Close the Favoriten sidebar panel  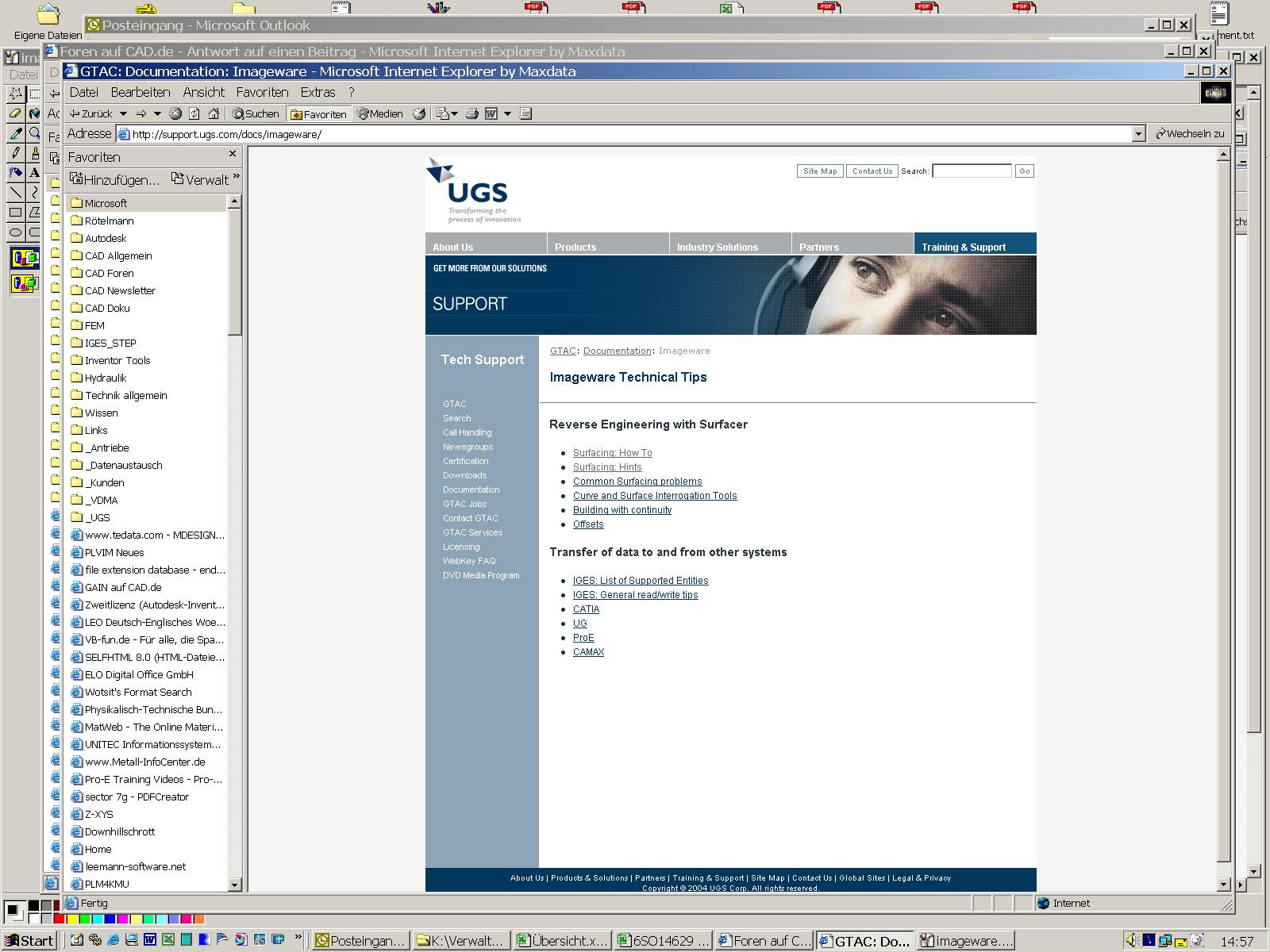(232, 155)
